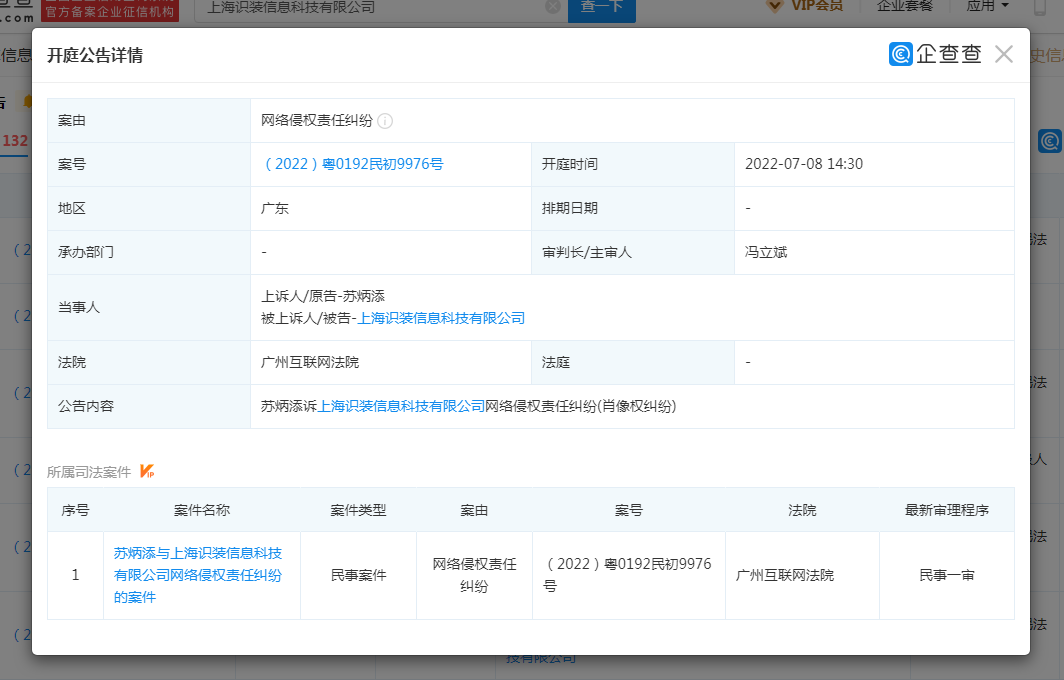This screenshot has height=680, width=1064.
Task: Click 案件名称 column header
Action: tap(202, 510)
